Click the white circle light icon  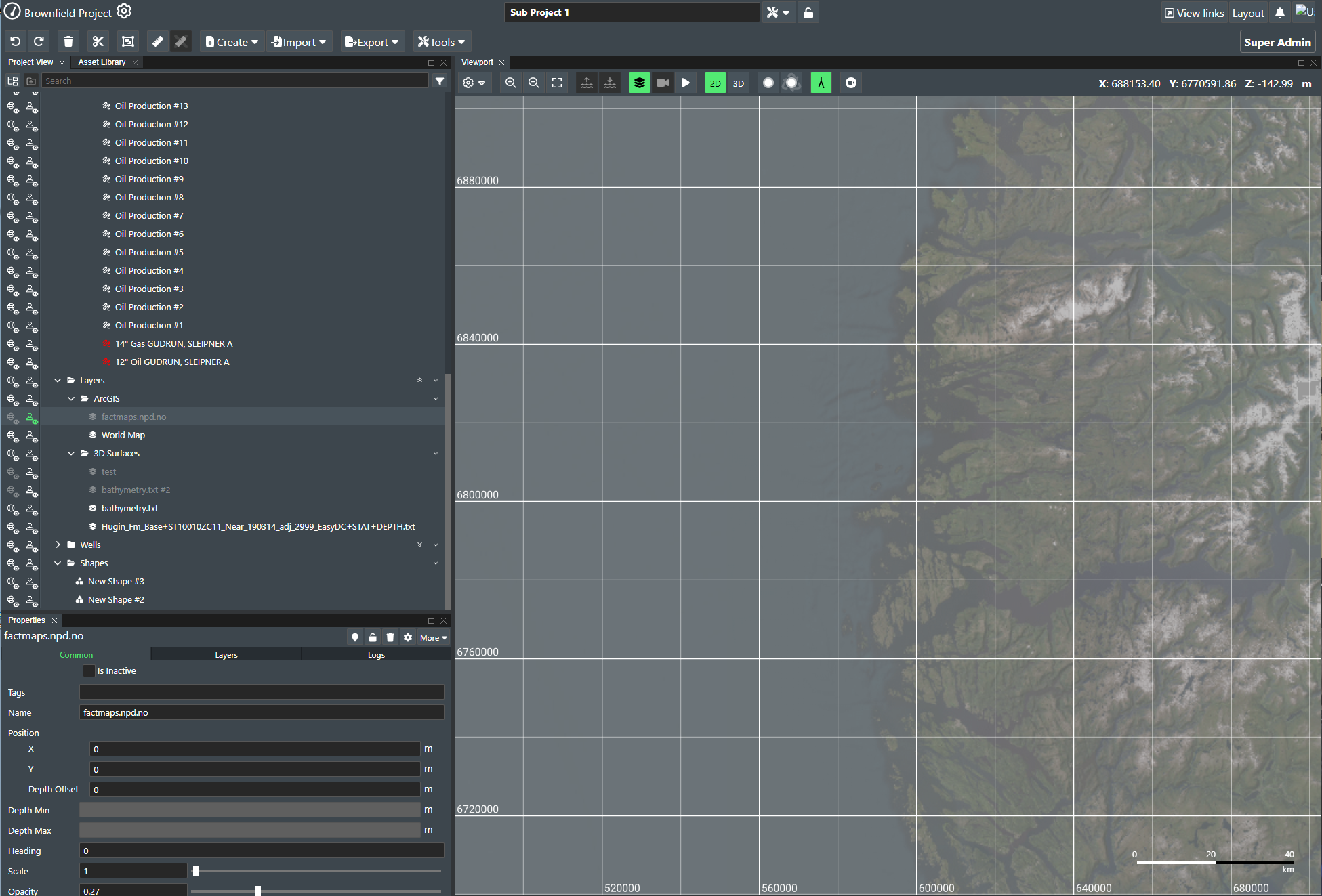[768, 83]
